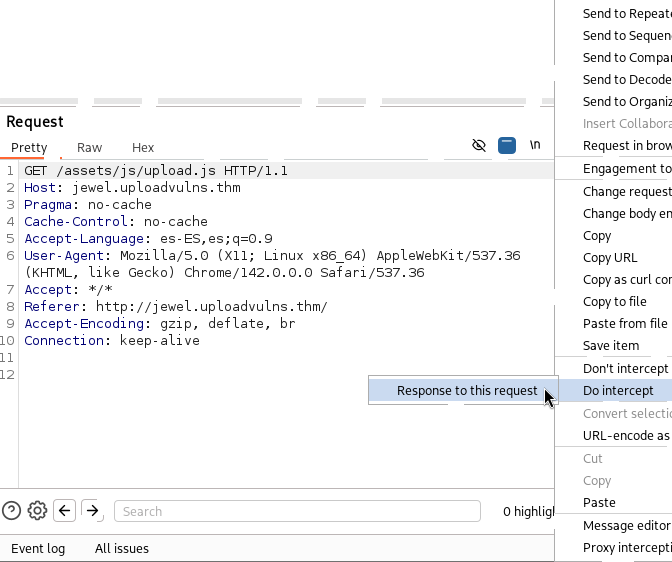
Task: Open search settings gear icon
Action: pos(37,511)
